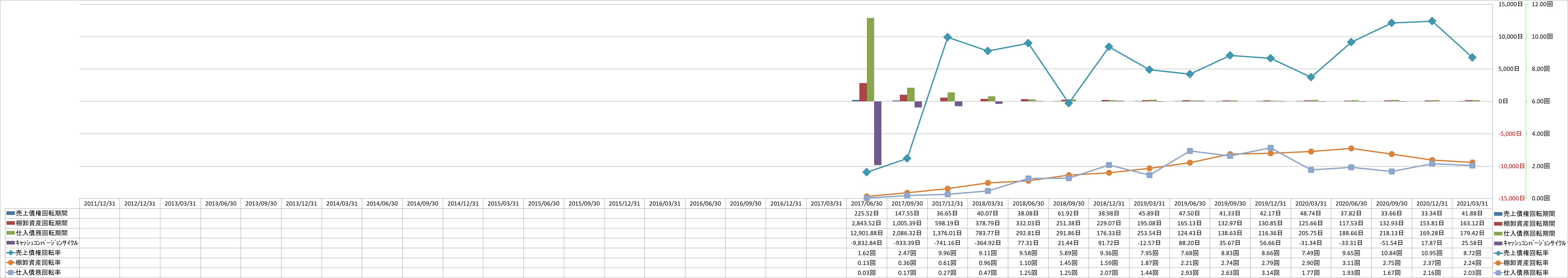This screenshot has width=1568, height=278.
Task: Click the cell showing 1,005.39日
Action: 907,223
